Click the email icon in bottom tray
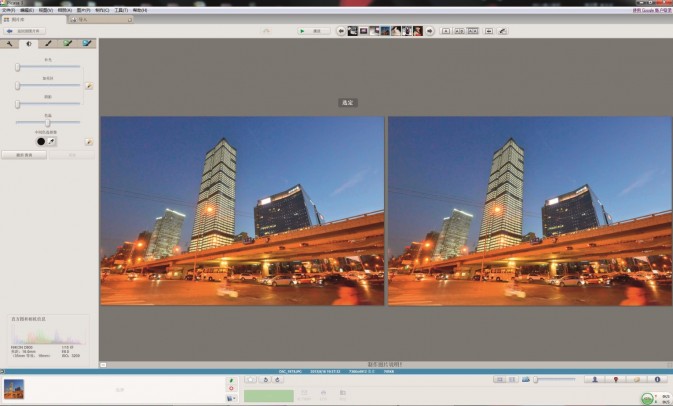 304,395
